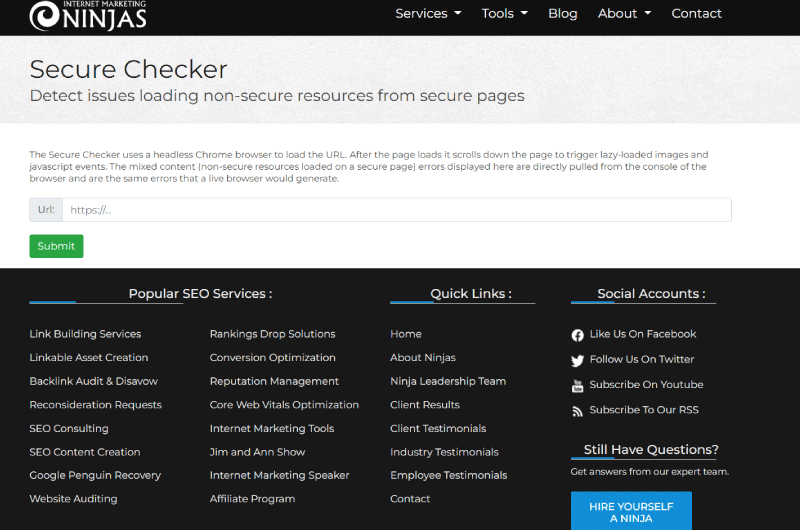Click Like Us On Facebook link
Viewport: 800px width, 530px height.
coord(643,334)
